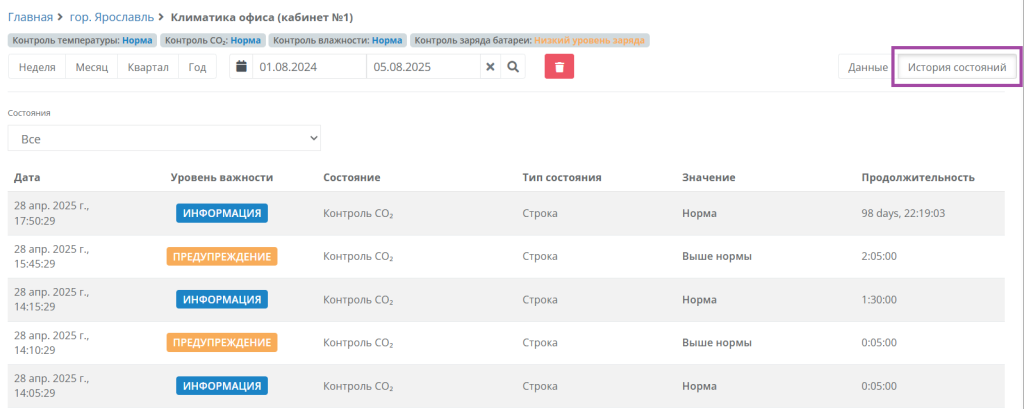Switch to the Данные tab
Screen dimensions: 1024x409
(x=867, y=67)
